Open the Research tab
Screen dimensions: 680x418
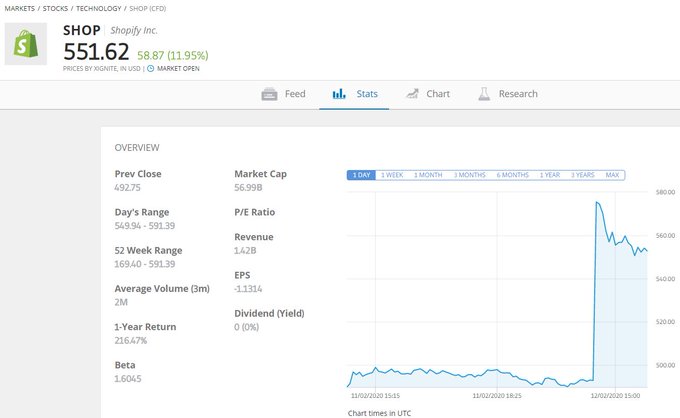pyautogui.click(x=507, y=94)
